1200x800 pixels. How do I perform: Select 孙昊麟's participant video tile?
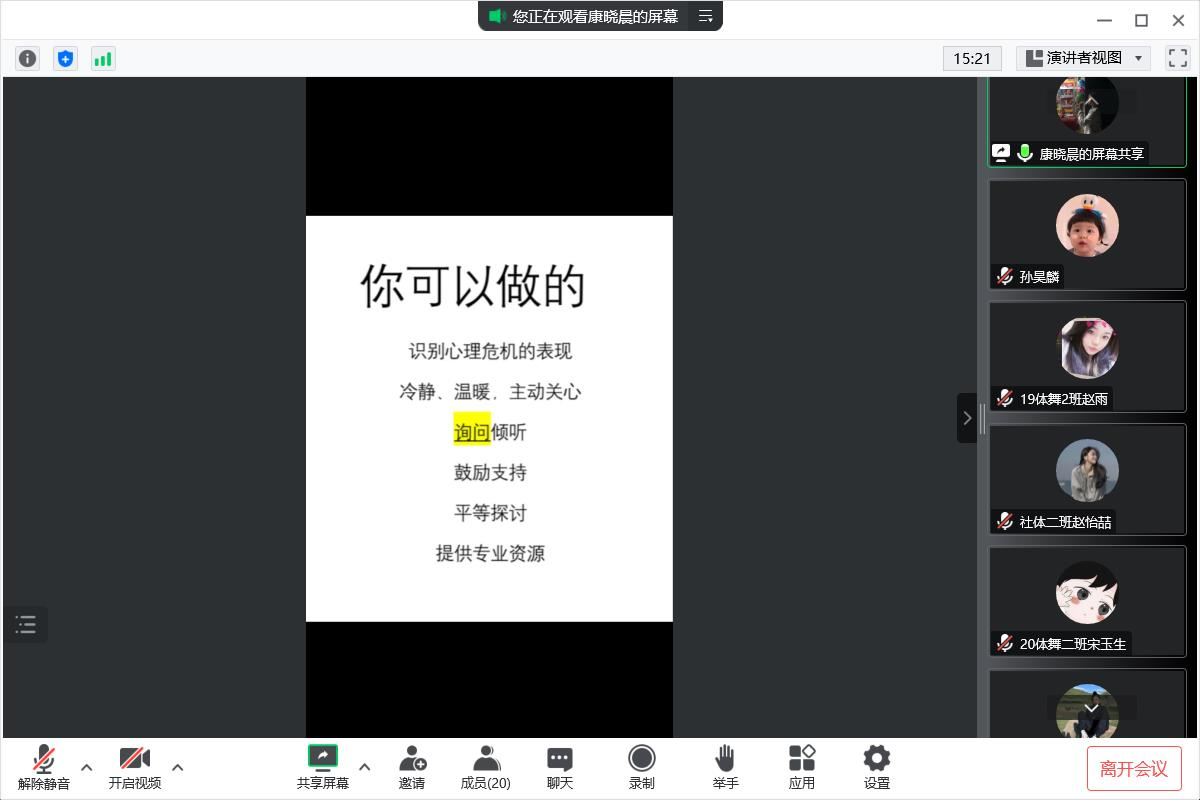tap(1087, 235)
